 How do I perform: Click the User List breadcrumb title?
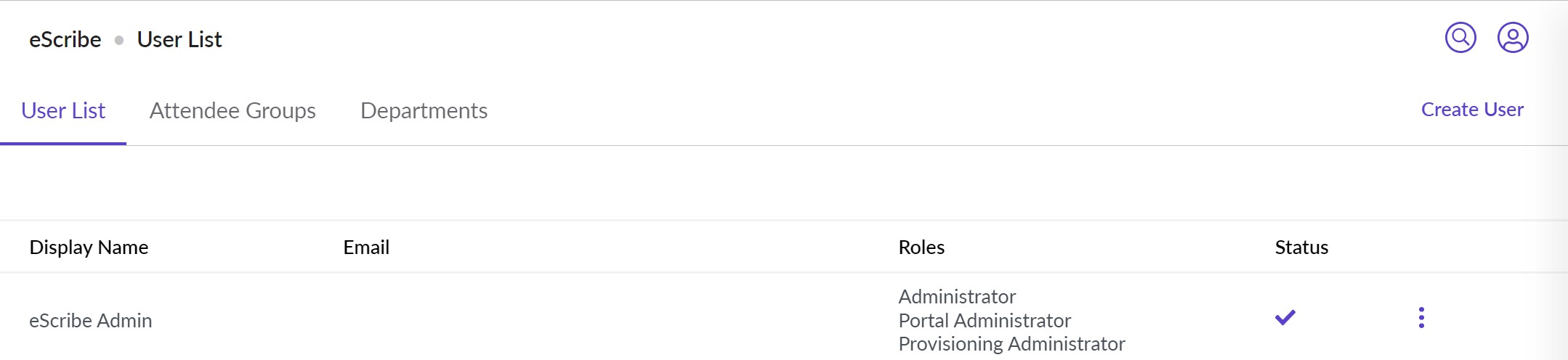click(179, 40)
